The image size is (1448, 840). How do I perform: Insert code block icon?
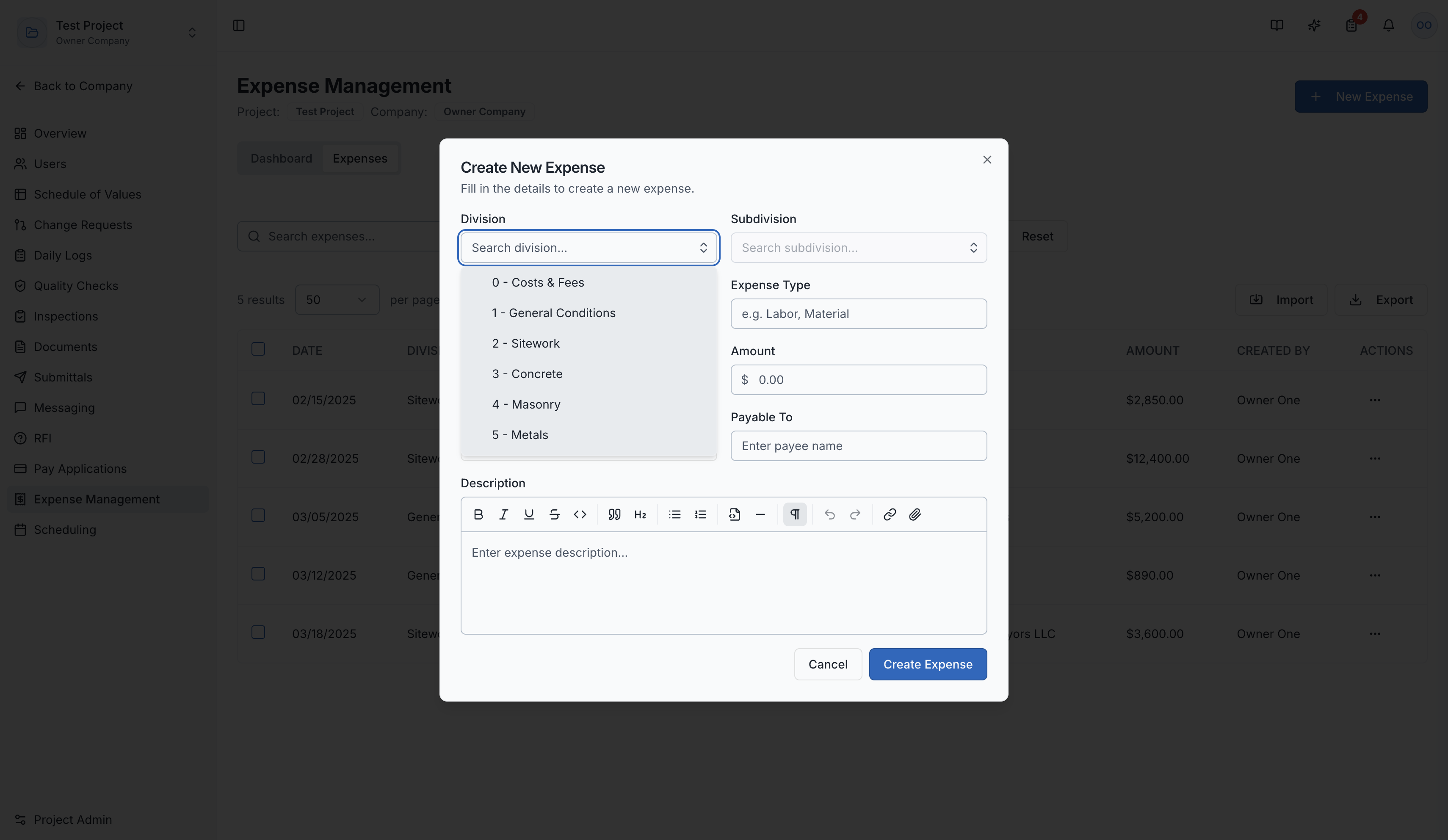(x=734, y=514)
